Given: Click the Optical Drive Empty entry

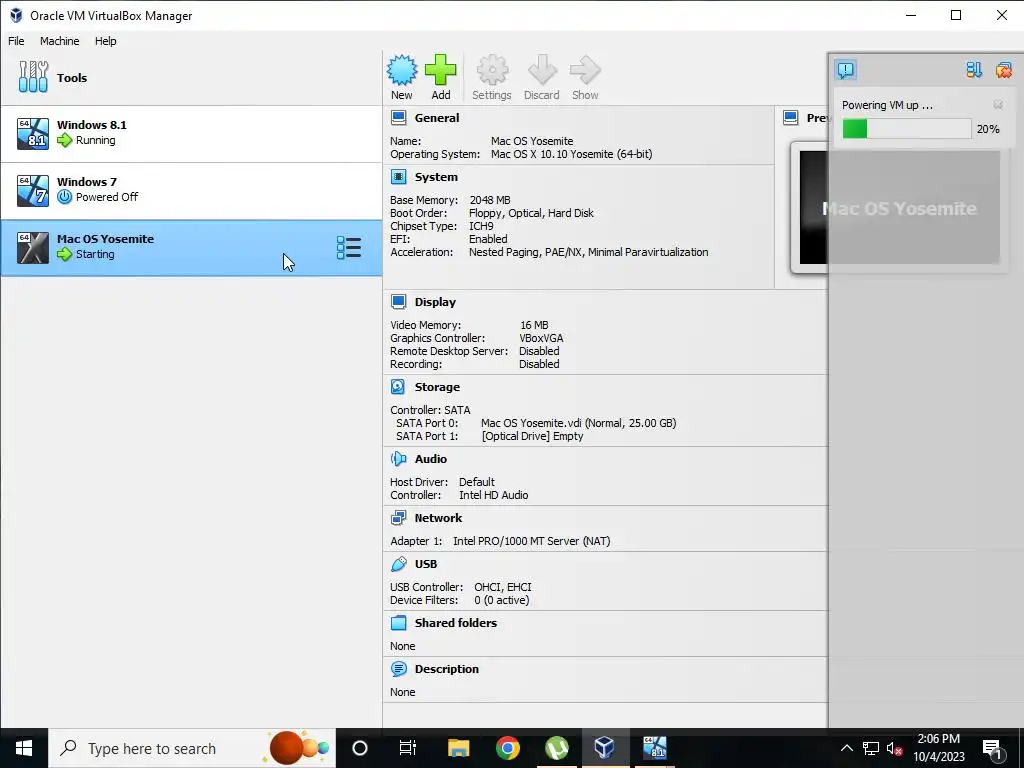Looking at the screenshot, I should (x=532, y=436).
